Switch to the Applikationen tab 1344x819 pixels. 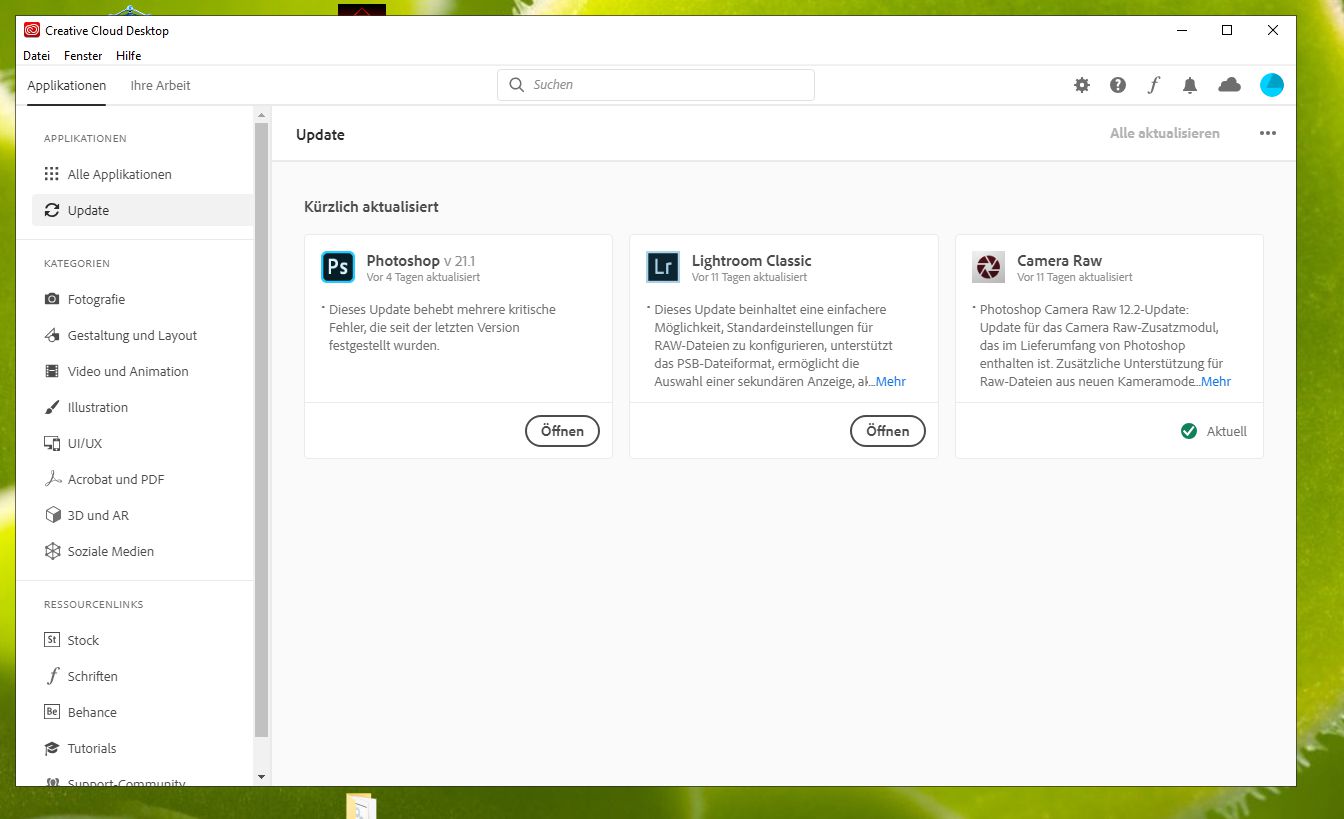pos(67,86)
